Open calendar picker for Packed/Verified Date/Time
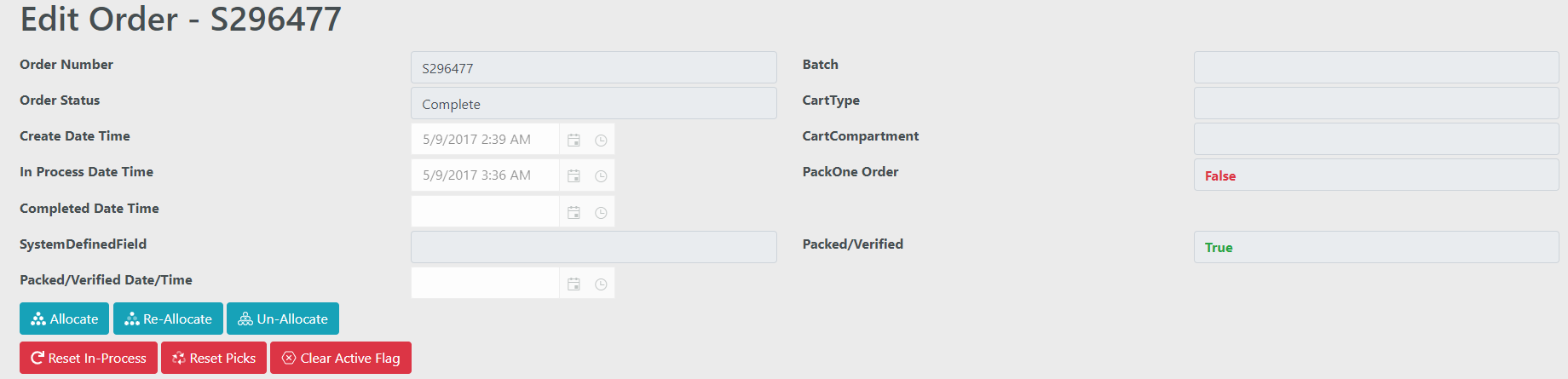 click(x=574, y=284)
